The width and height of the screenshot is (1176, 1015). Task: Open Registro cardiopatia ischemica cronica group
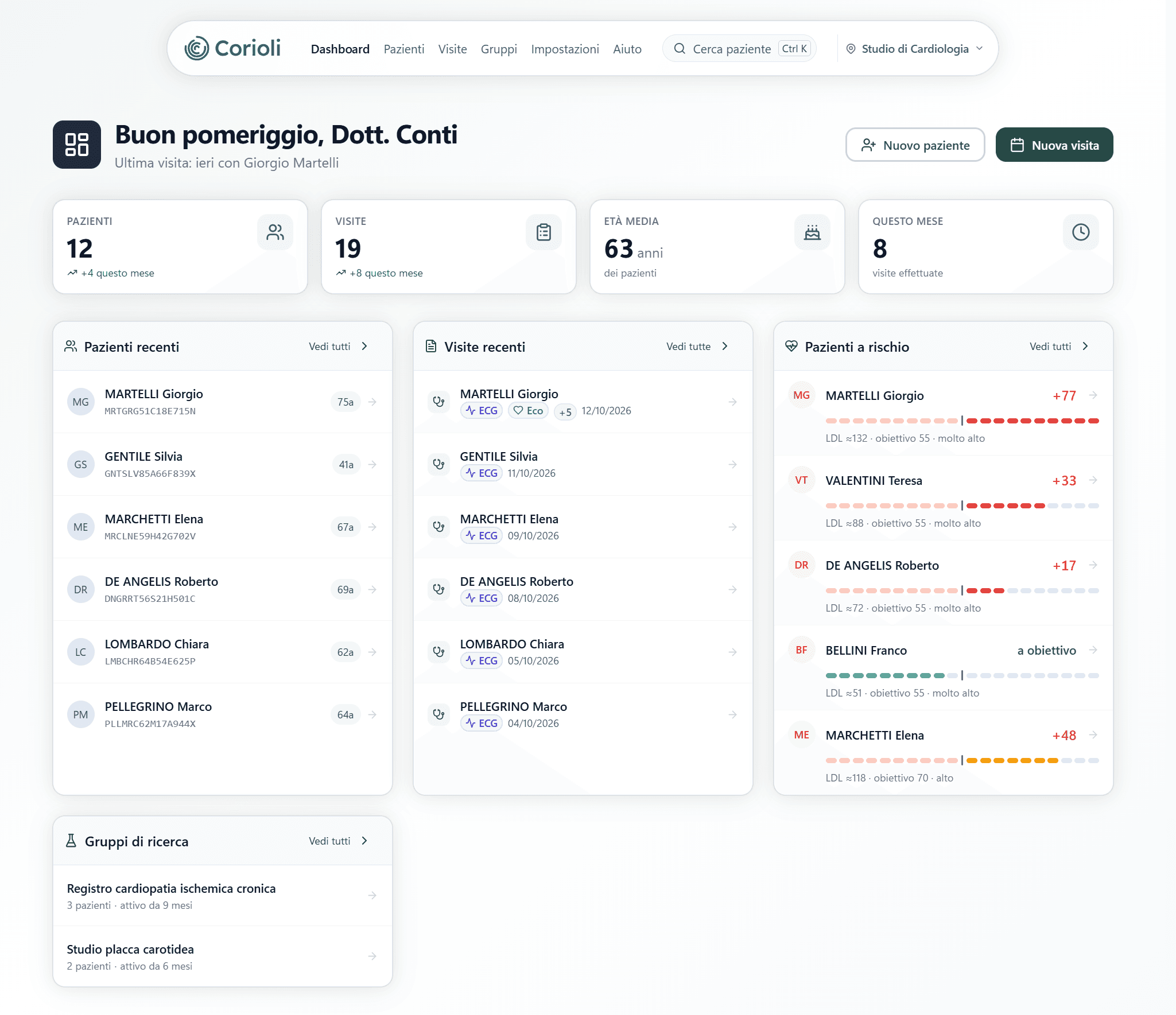click(223, 895)
